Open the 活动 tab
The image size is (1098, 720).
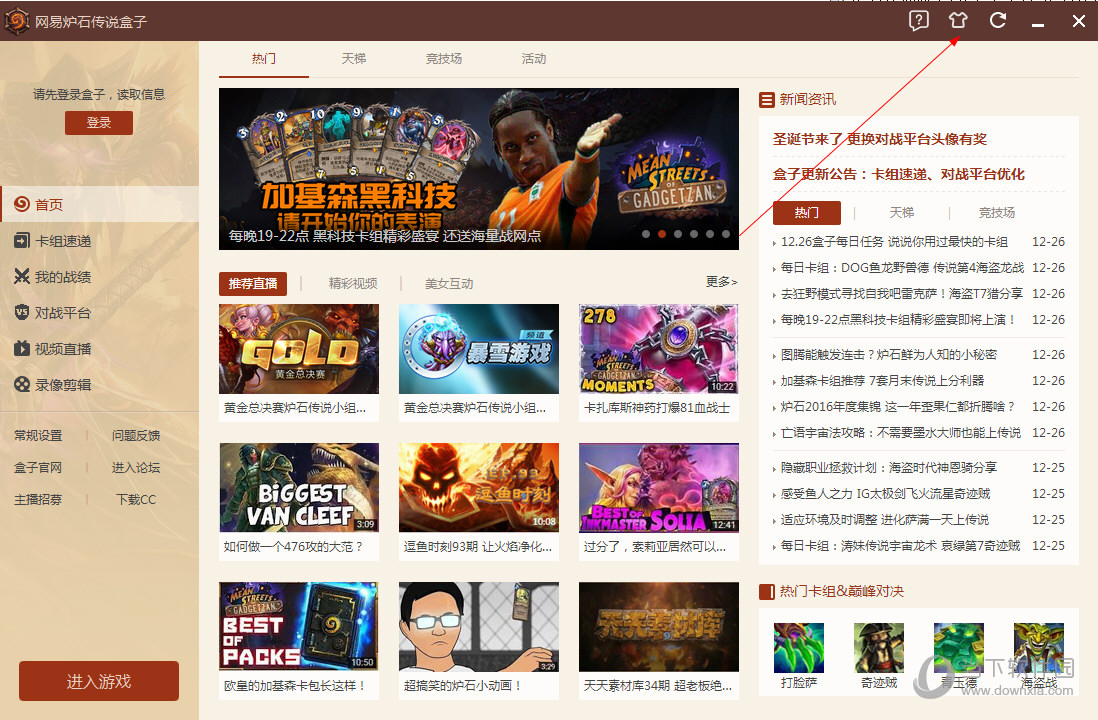(x=533, y=59)
